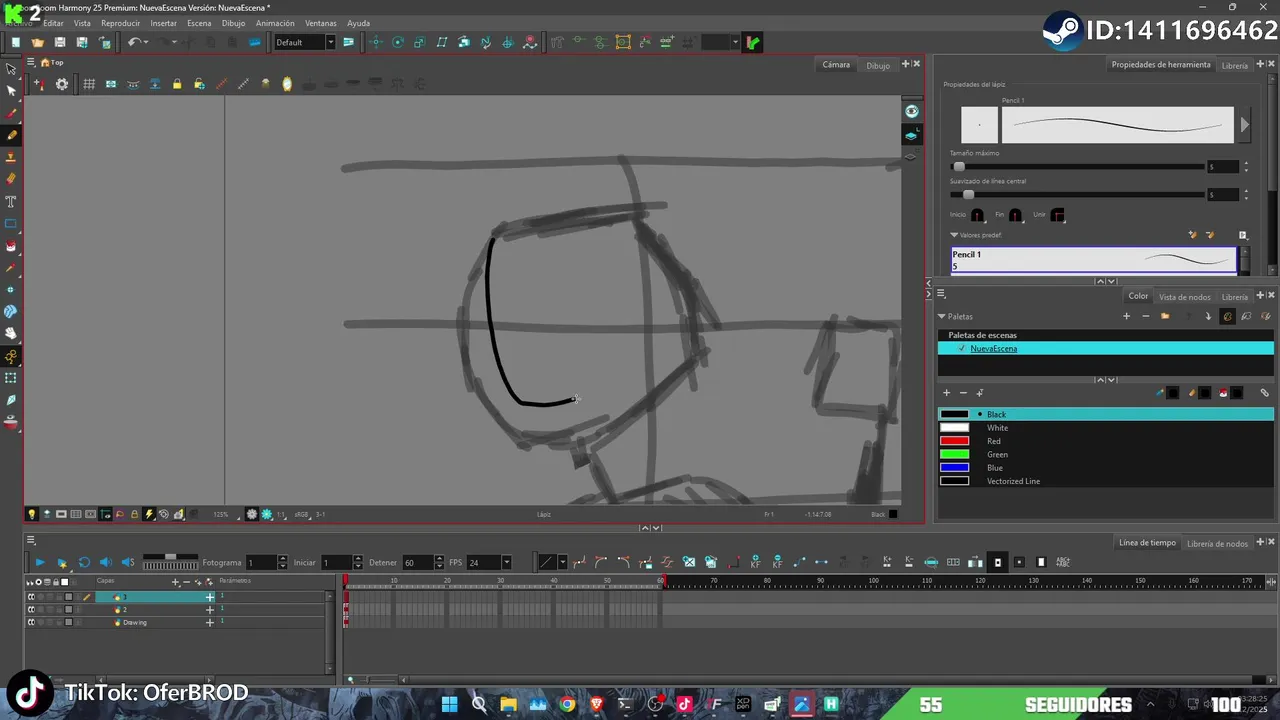Open the Unir join style dropdown
The width and height of the screenshot is (1280, 720).
tap(1058, 215)
